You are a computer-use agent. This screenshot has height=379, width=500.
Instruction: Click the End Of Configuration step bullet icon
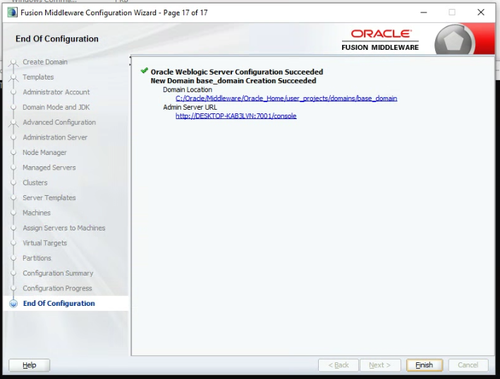point(13,304)
